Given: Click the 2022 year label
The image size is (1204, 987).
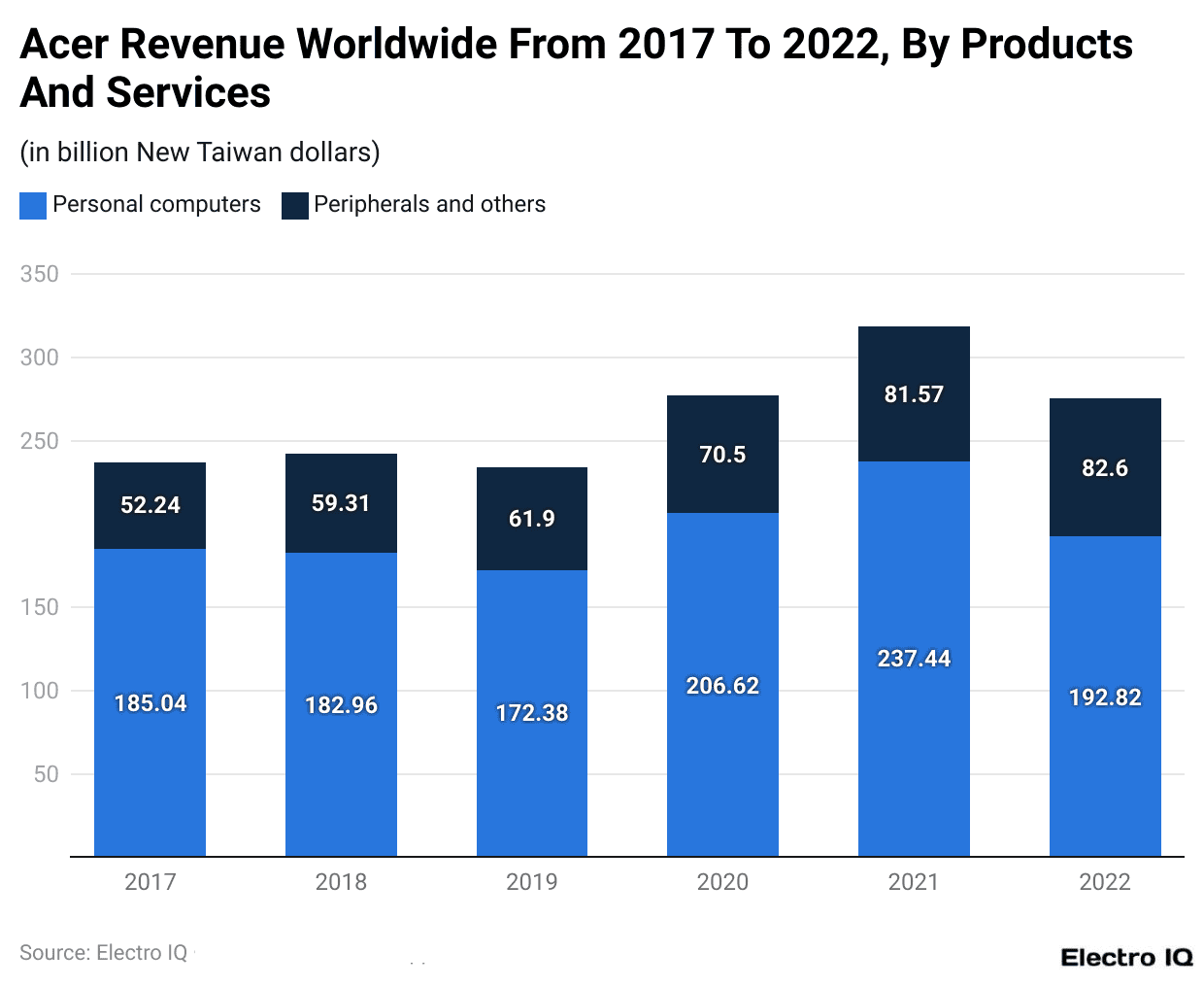Looking at the screenshot, I should [x=1105, y=882].
